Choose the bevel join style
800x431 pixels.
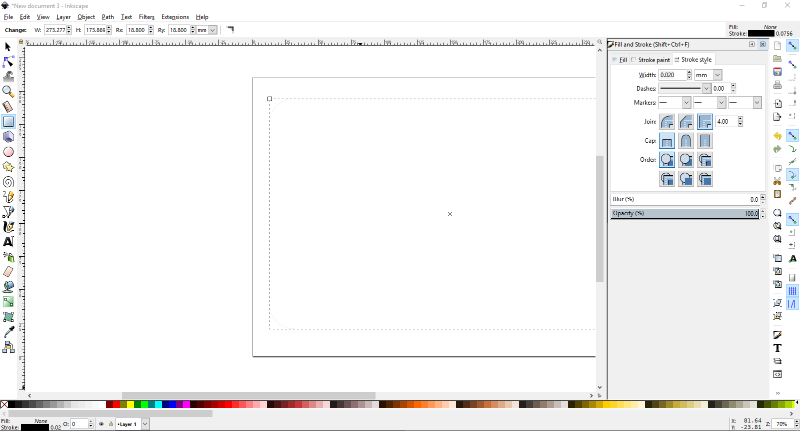(686, 121)
